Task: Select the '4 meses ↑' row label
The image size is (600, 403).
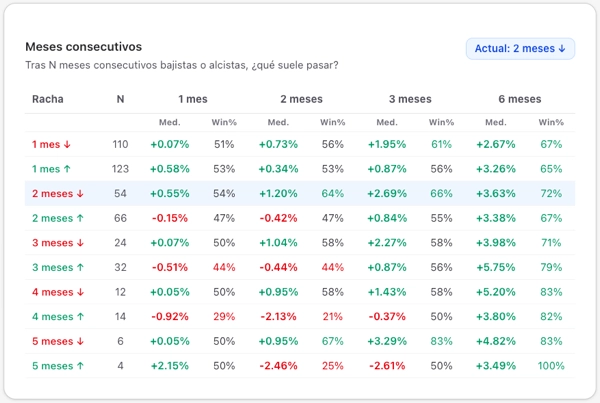Action: click(x=58, y=317)
